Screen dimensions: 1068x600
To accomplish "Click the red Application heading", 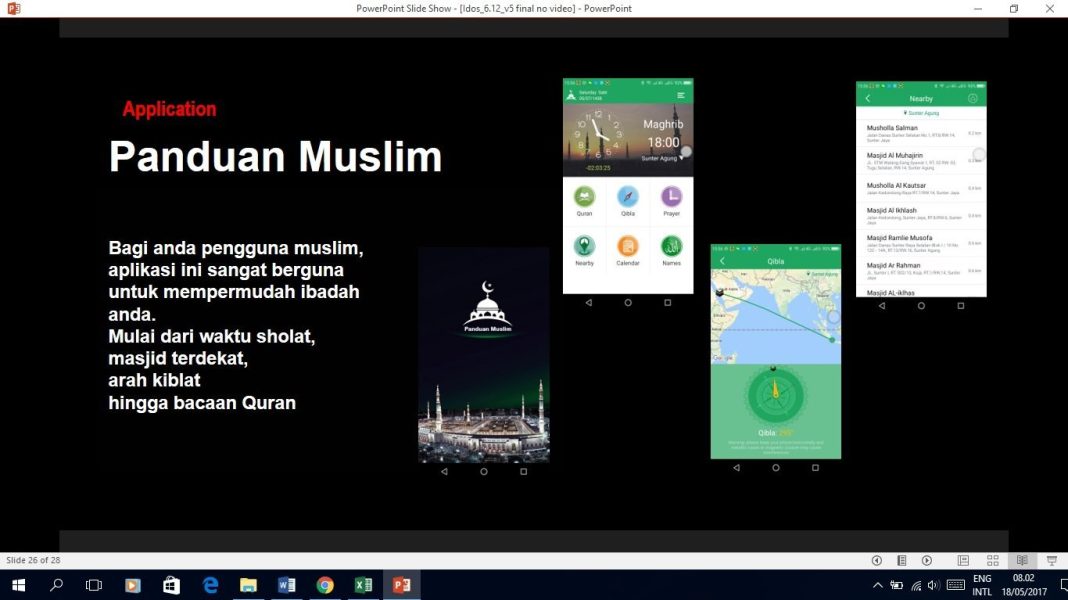I will 170,109.
